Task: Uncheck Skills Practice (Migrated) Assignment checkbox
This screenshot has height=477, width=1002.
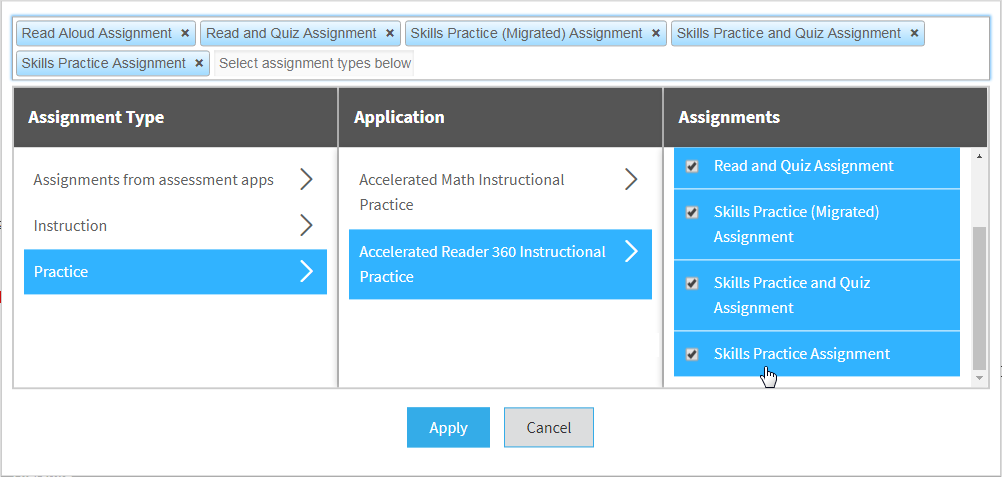Action: click(691, 212)
